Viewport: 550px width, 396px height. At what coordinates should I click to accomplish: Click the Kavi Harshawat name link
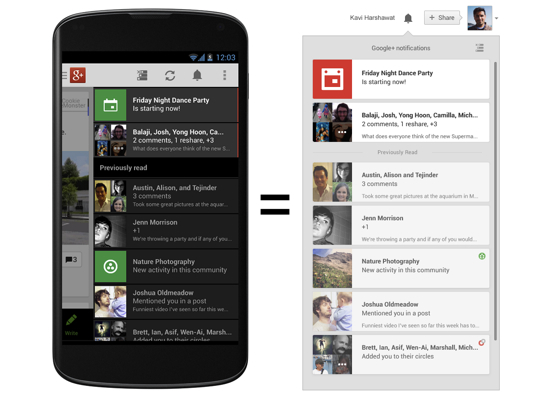(372, 18)
